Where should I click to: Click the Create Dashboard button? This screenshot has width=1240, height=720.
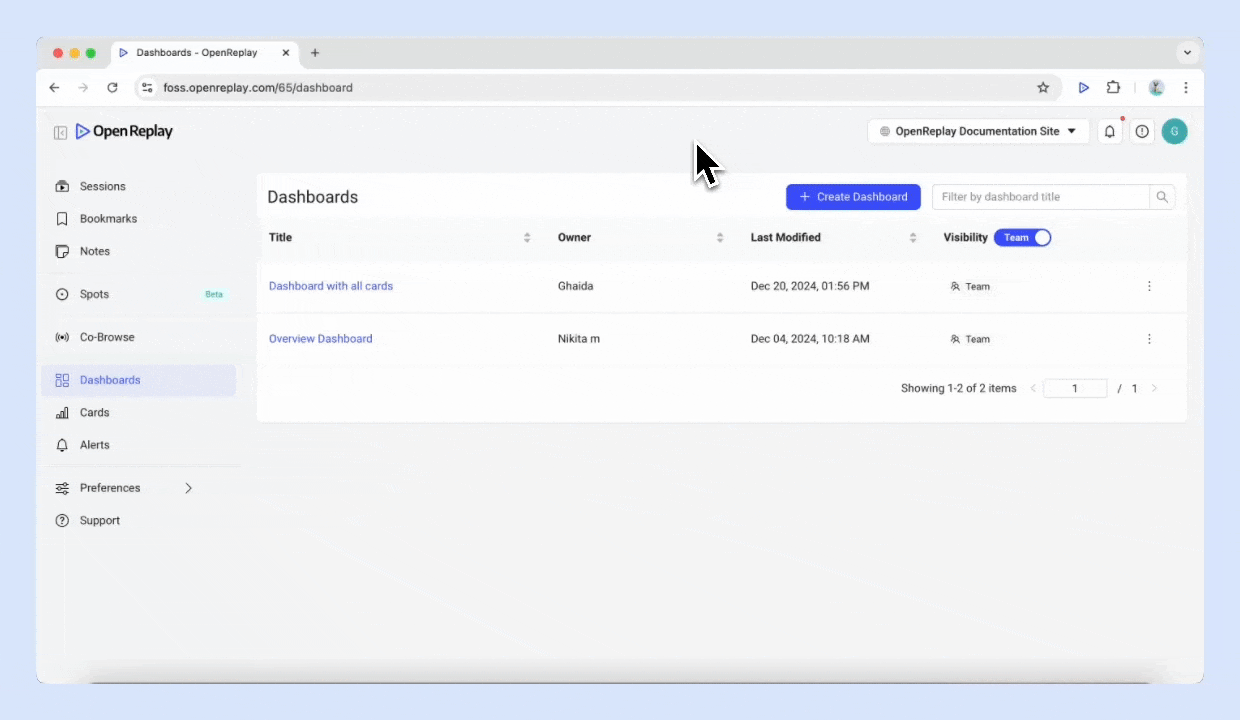click(853, 197)
